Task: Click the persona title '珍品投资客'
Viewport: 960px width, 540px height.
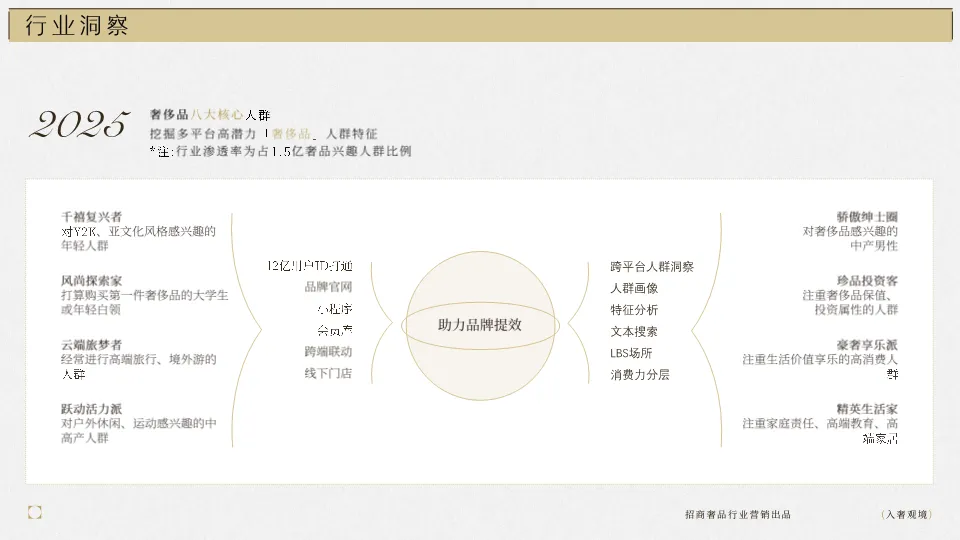Action: (867, 281)
